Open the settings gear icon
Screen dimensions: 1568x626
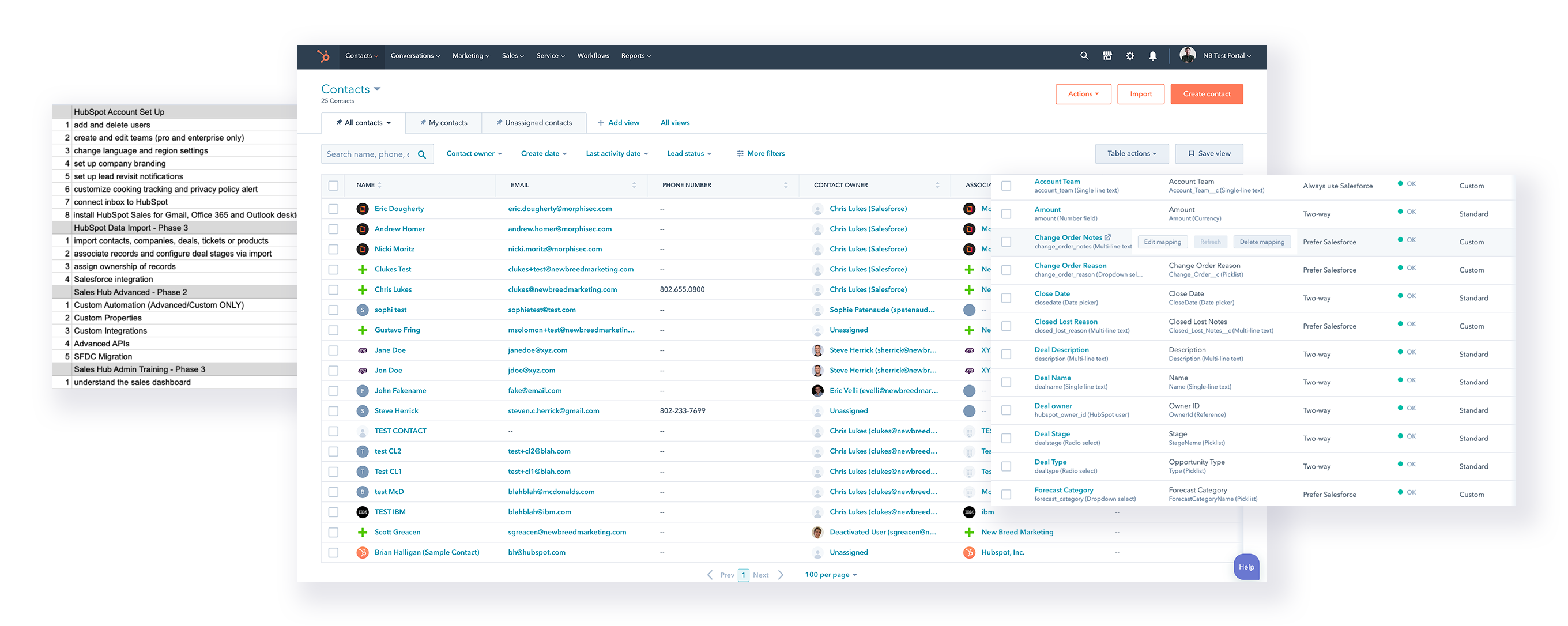tap(1130, 56)
